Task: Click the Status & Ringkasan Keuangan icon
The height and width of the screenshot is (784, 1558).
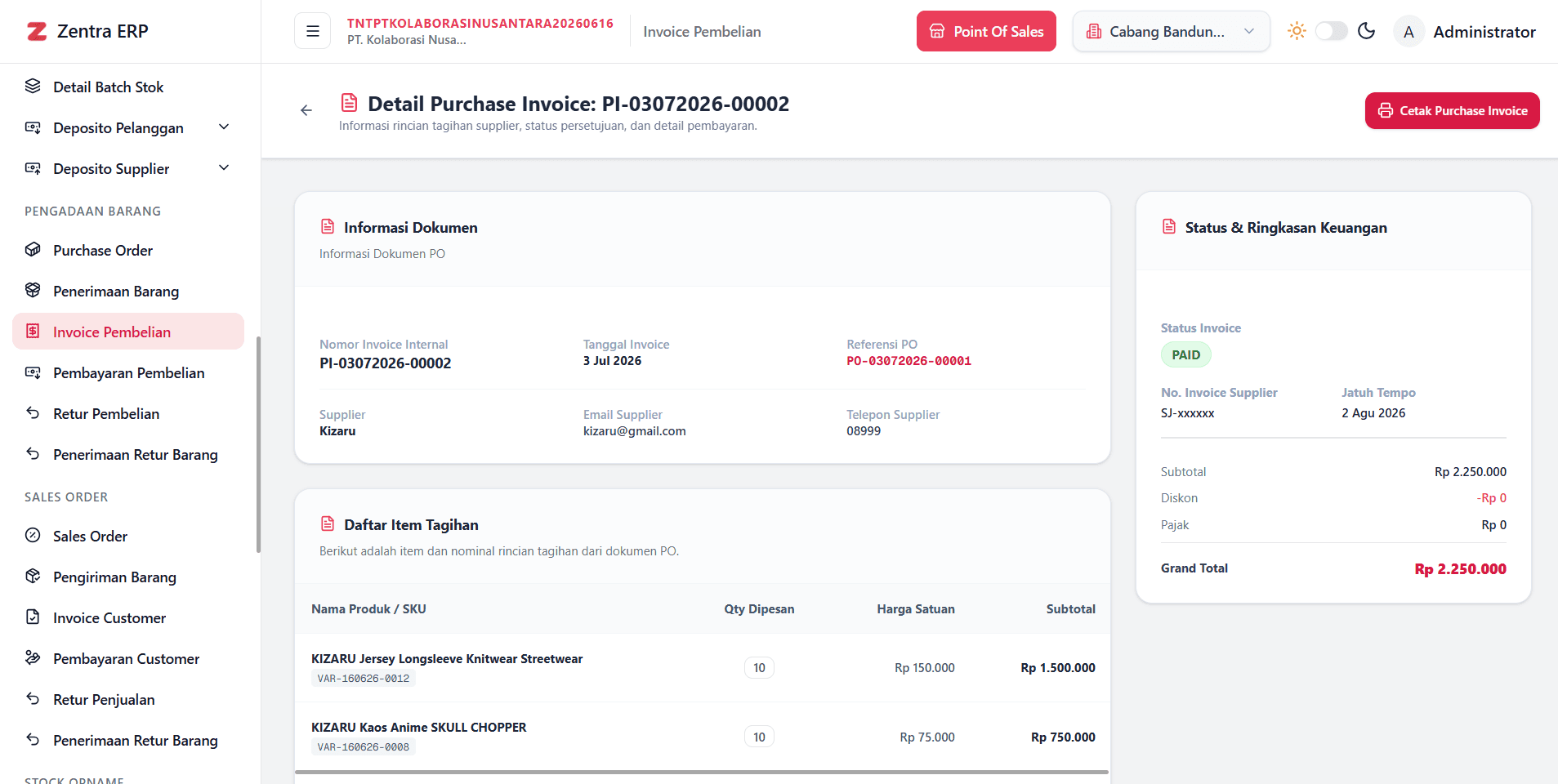Action: [1169, 226]
